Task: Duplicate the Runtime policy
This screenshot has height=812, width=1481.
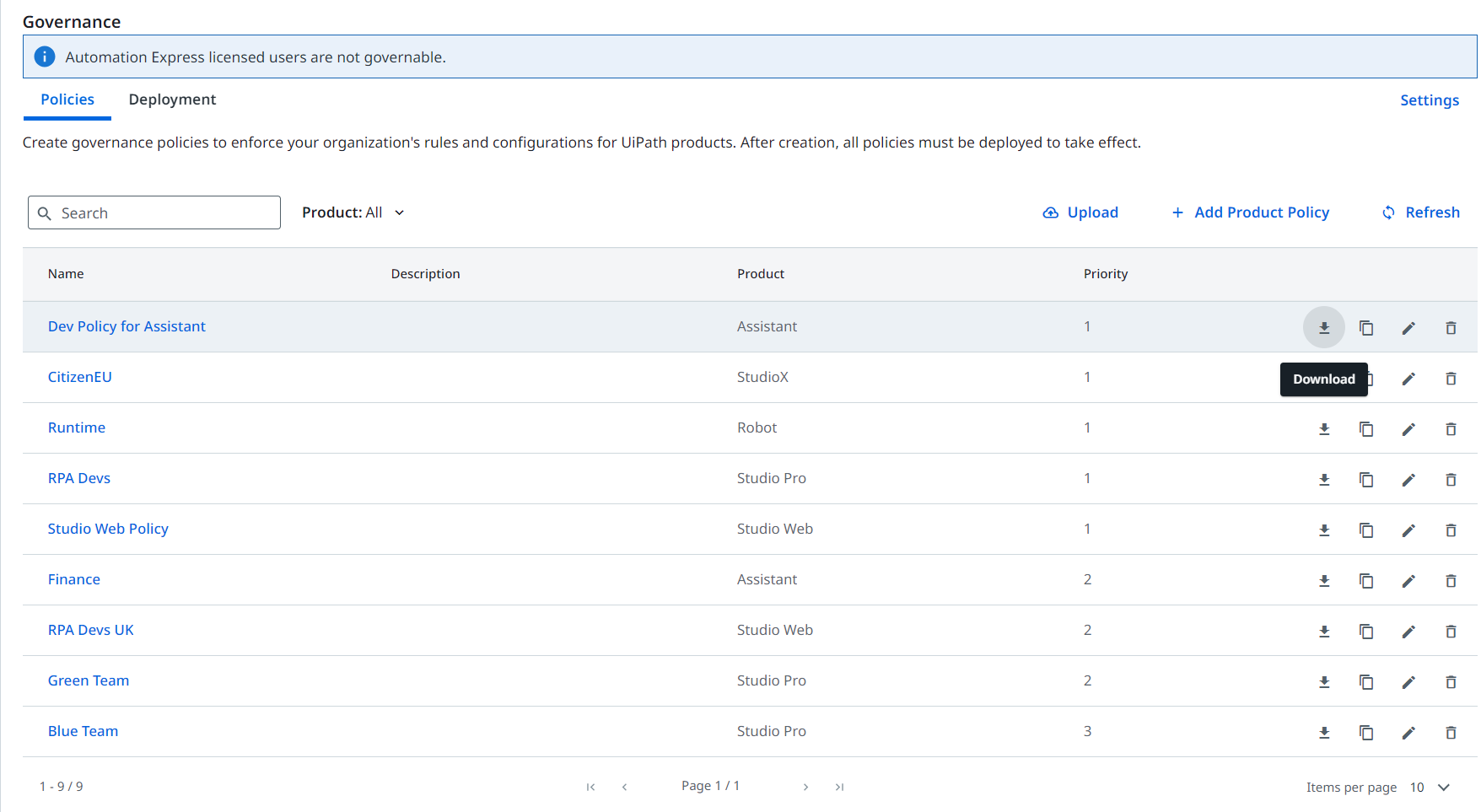Action: pos(1366,428)
